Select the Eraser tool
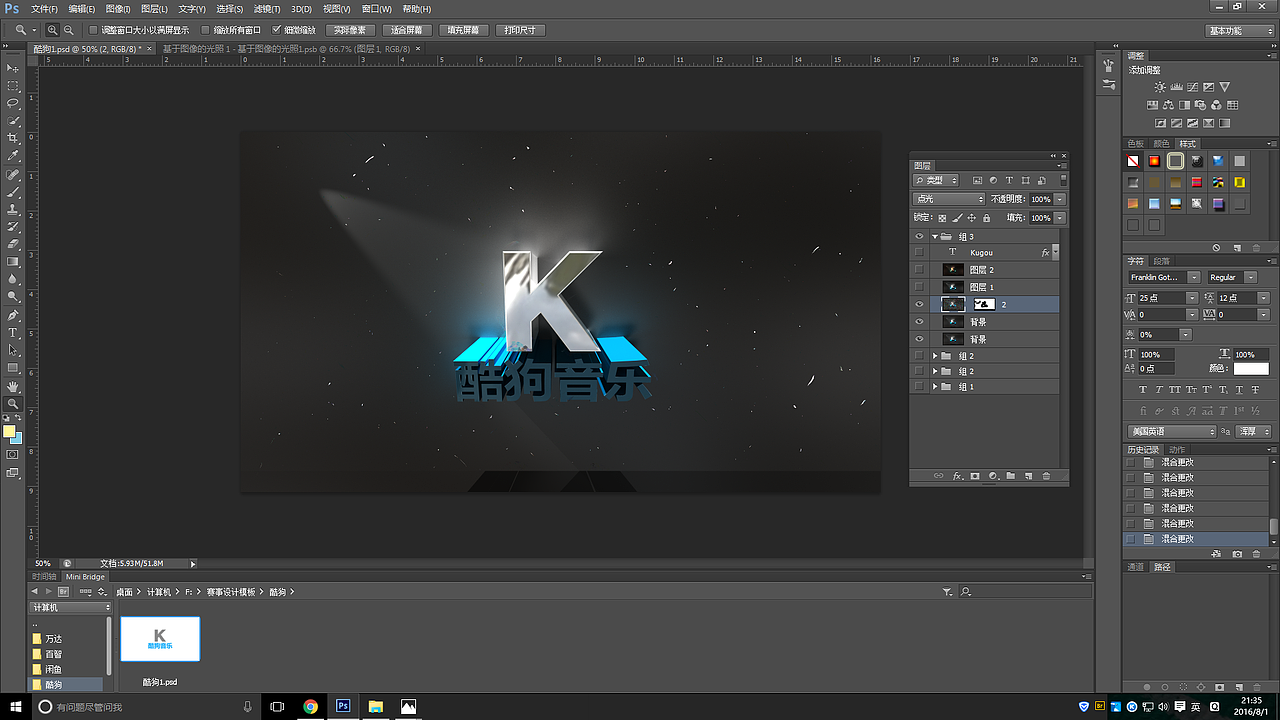The width and height of the screenshot is (1280, 720). tap(14, 244)
